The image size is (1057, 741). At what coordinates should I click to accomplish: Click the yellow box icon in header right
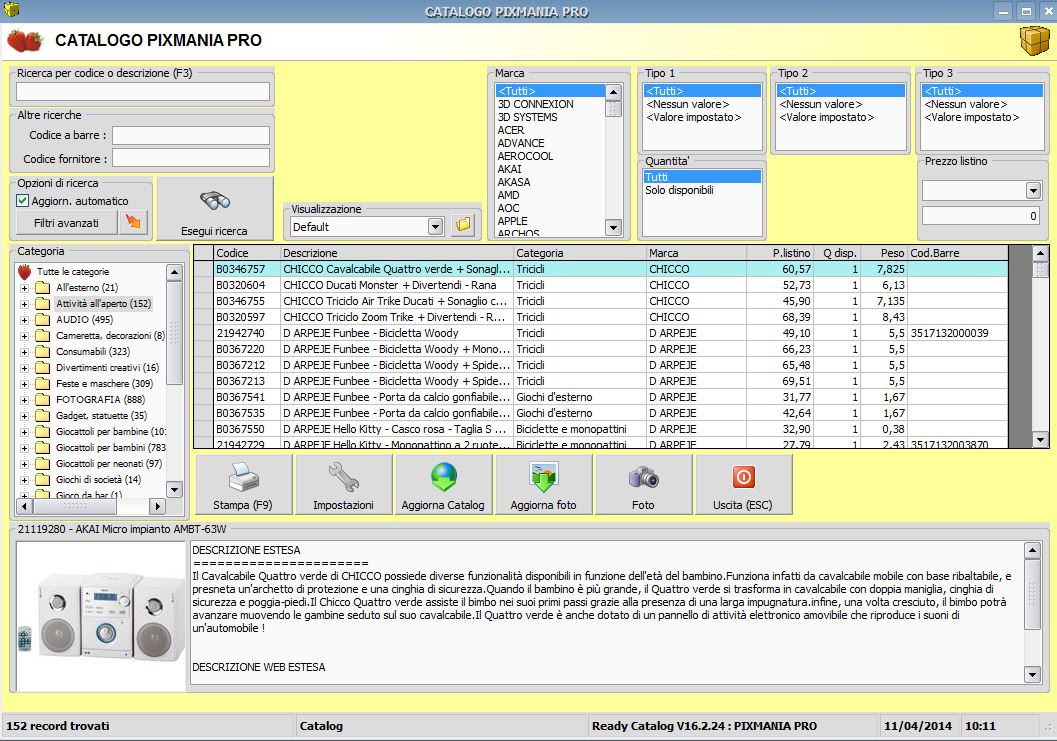coord(1033,40)
